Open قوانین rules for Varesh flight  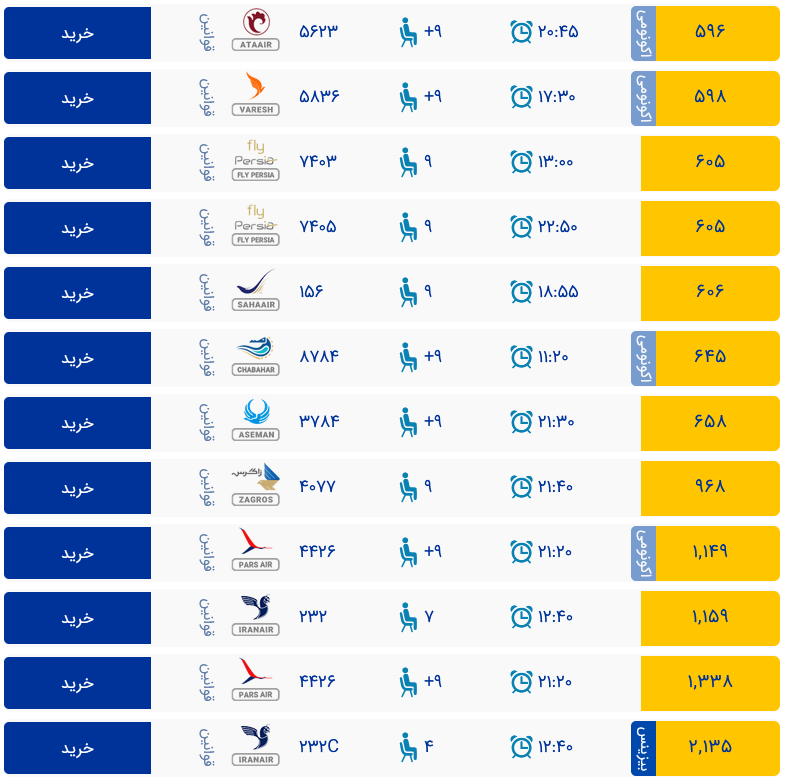click(208, 97)
